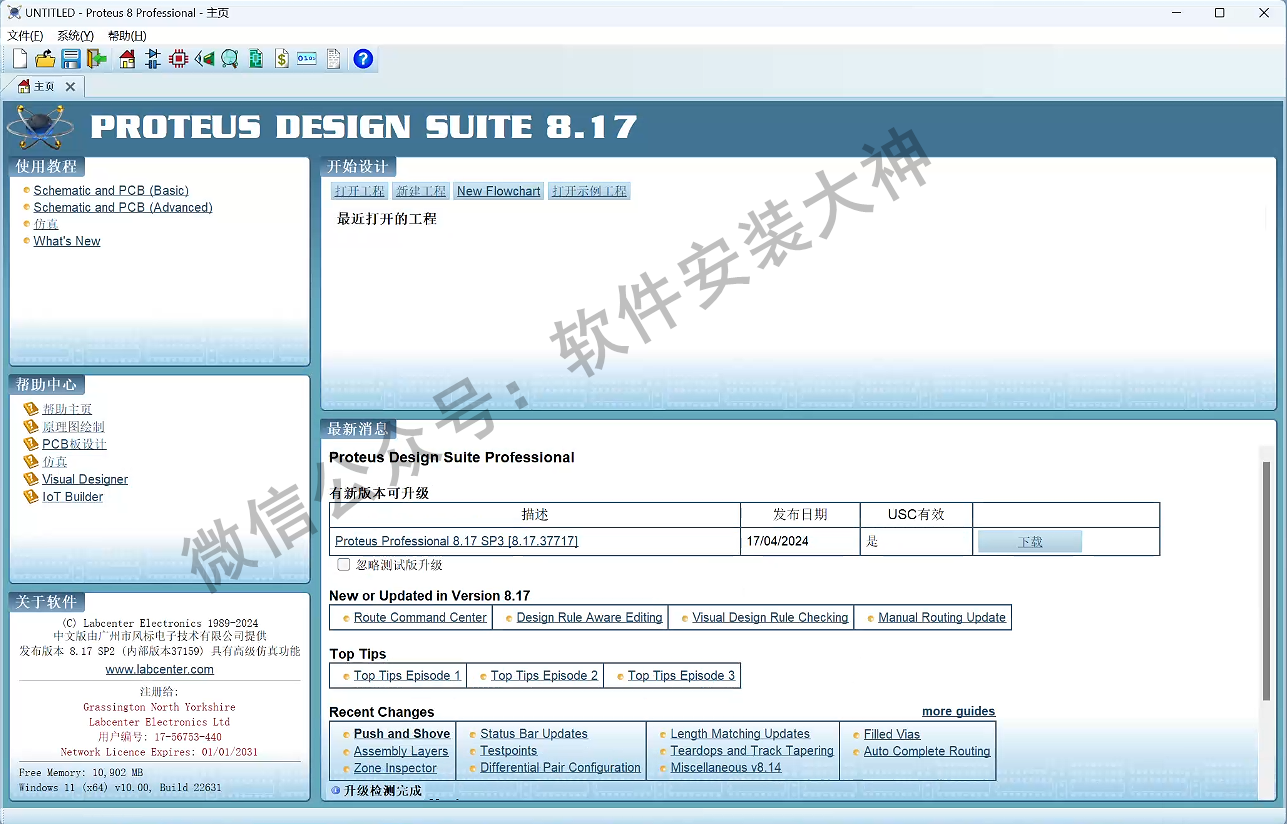Open Top Tips Episode 3
Screen dimensions: 1287x824
(x=681, y=675)
